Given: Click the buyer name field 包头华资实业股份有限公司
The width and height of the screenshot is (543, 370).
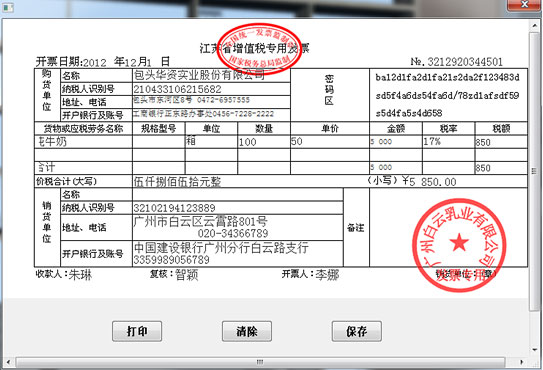Looking at the screenshot, I should click(211, 75).
